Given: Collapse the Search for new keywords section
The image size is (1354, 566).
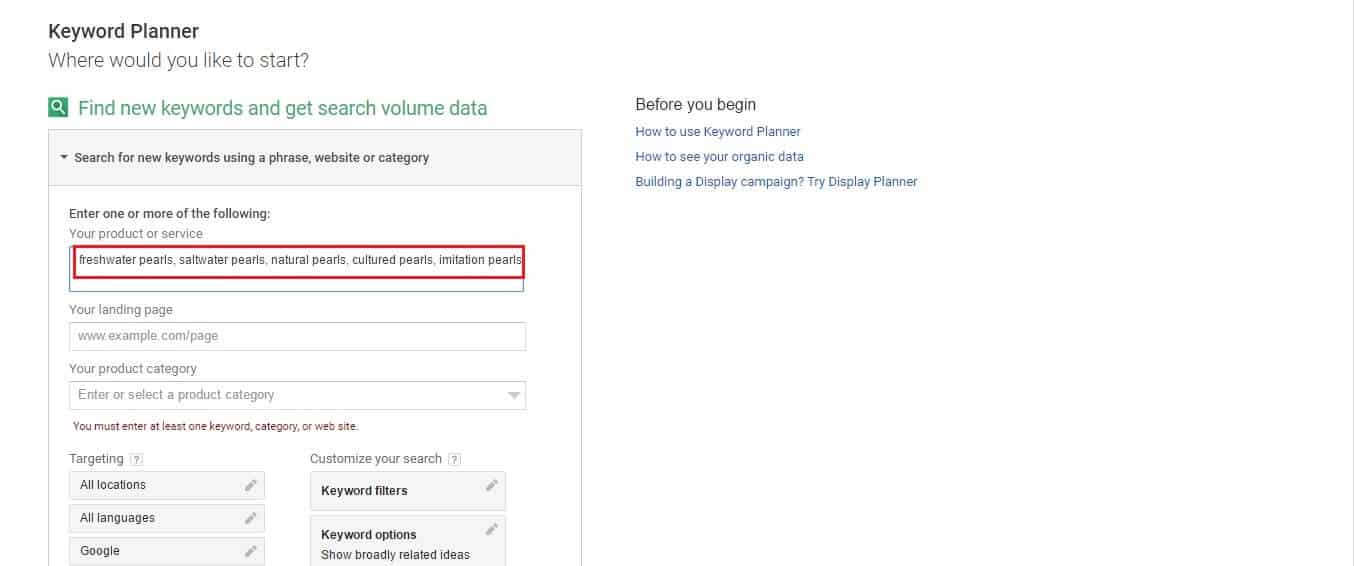Looking at the screenshot, I should [x=64, y=158].
